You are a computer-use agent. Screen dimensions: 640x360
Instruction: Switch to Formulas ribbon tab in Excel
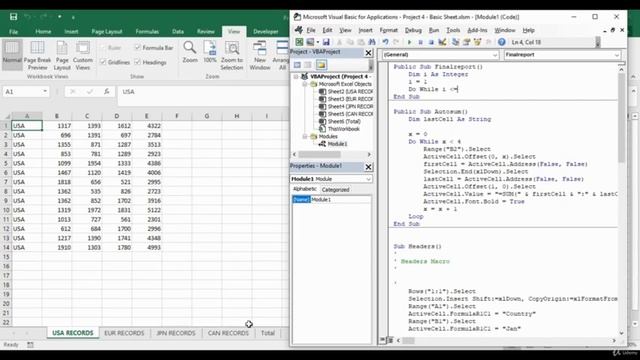click(x=147, y=31)
